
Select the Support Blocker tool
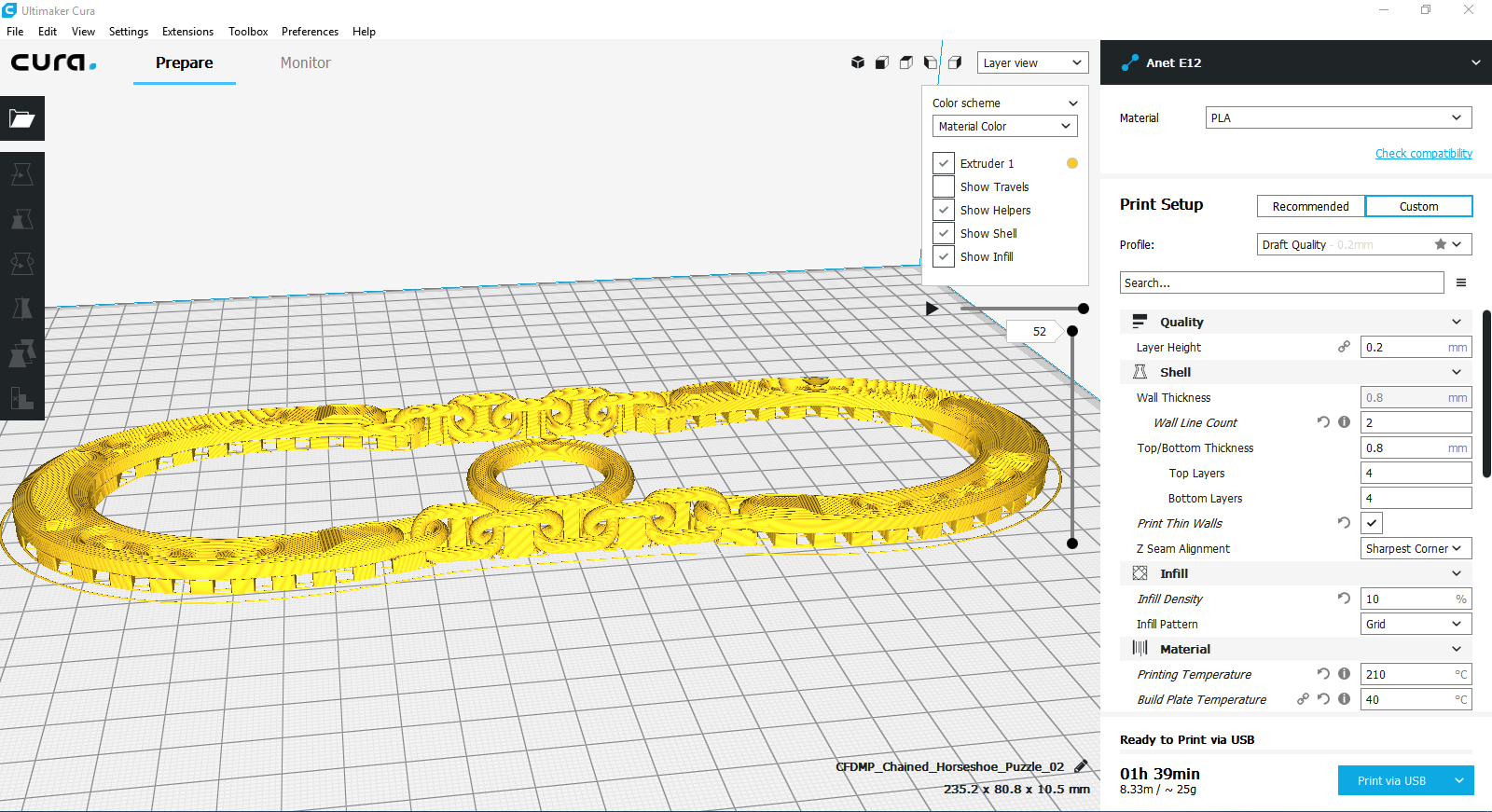(x=22, y=398)
